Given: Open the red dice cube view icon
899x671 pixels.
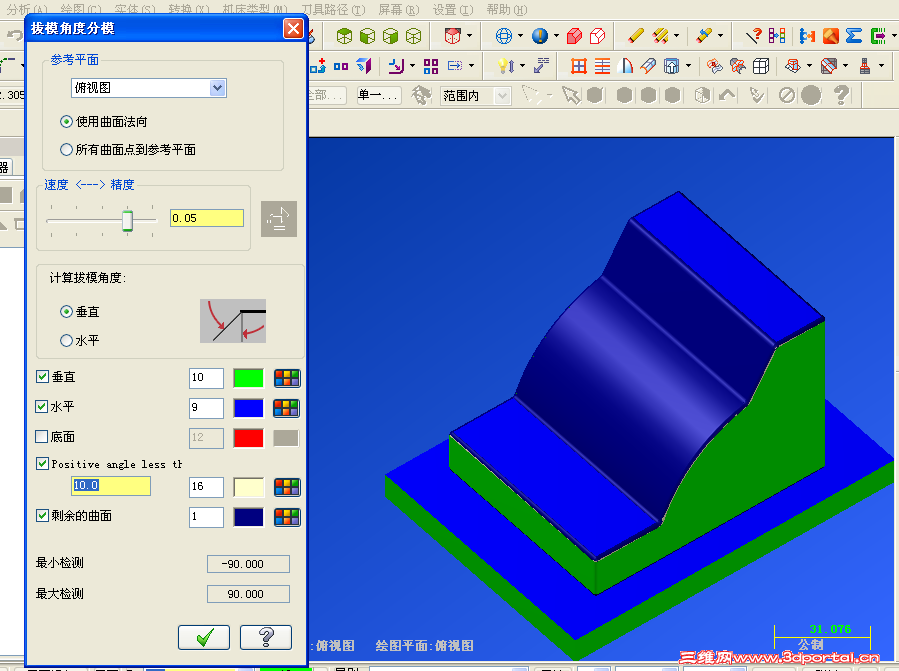Looking at the screenshot, I should coord(453,36).
